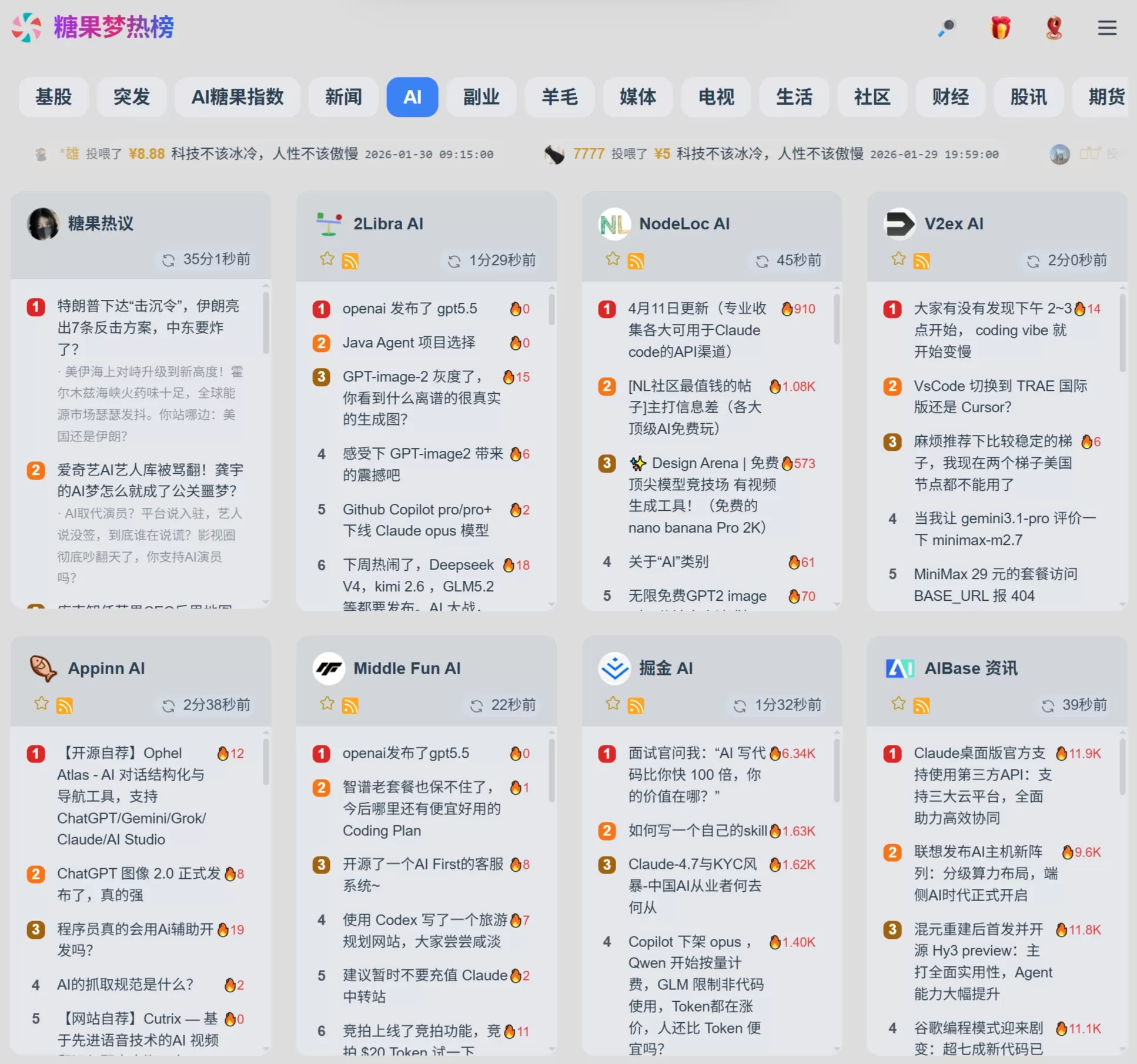Open the search magnifier icon in header

[947, 28]
